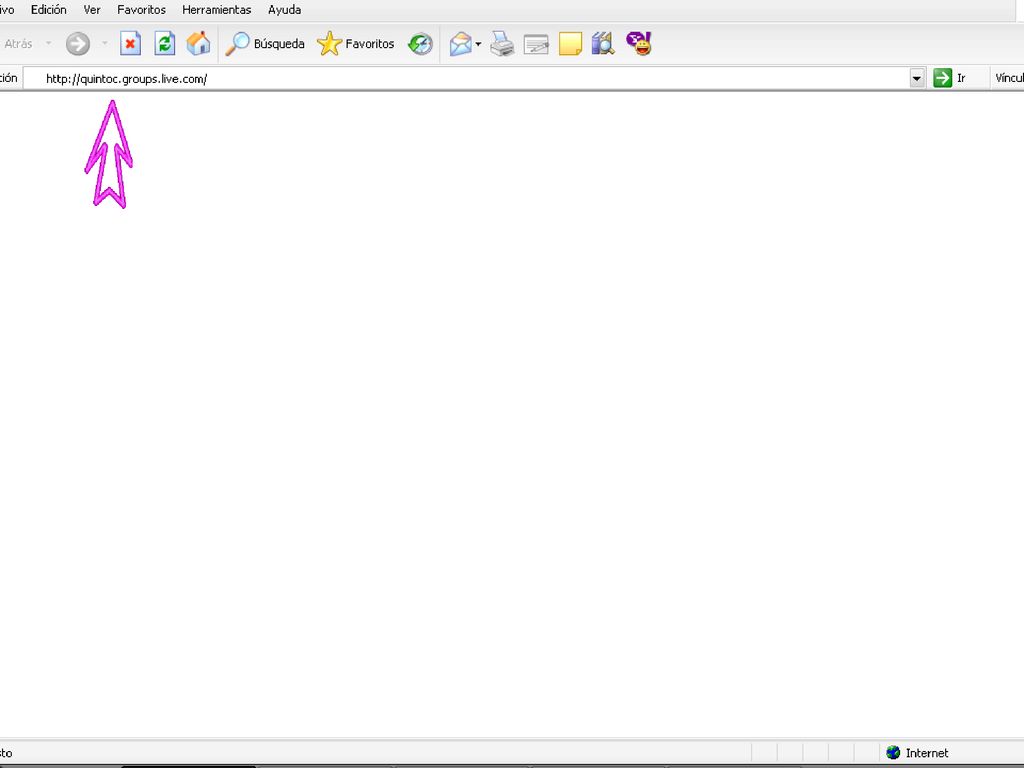Open the Favoritos star toolbar button

click(x=356, y=44)
